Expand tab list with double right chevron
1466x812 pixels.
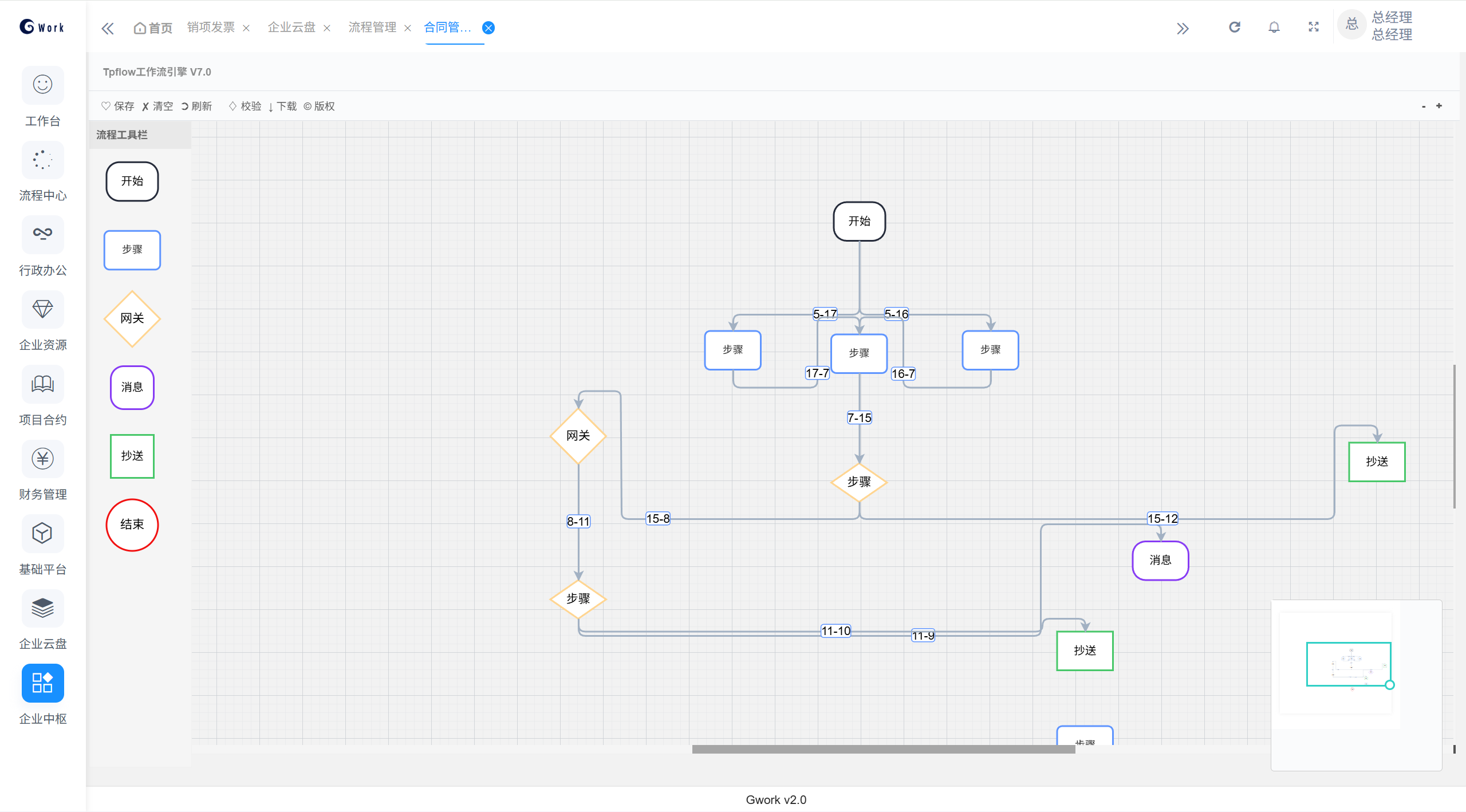1183,28
